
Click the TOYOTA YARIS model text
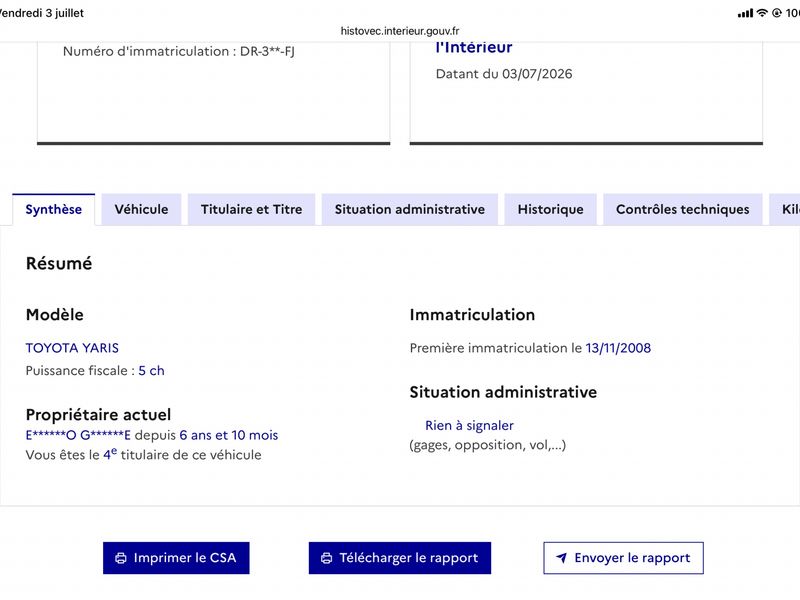(x=72, y=348)
